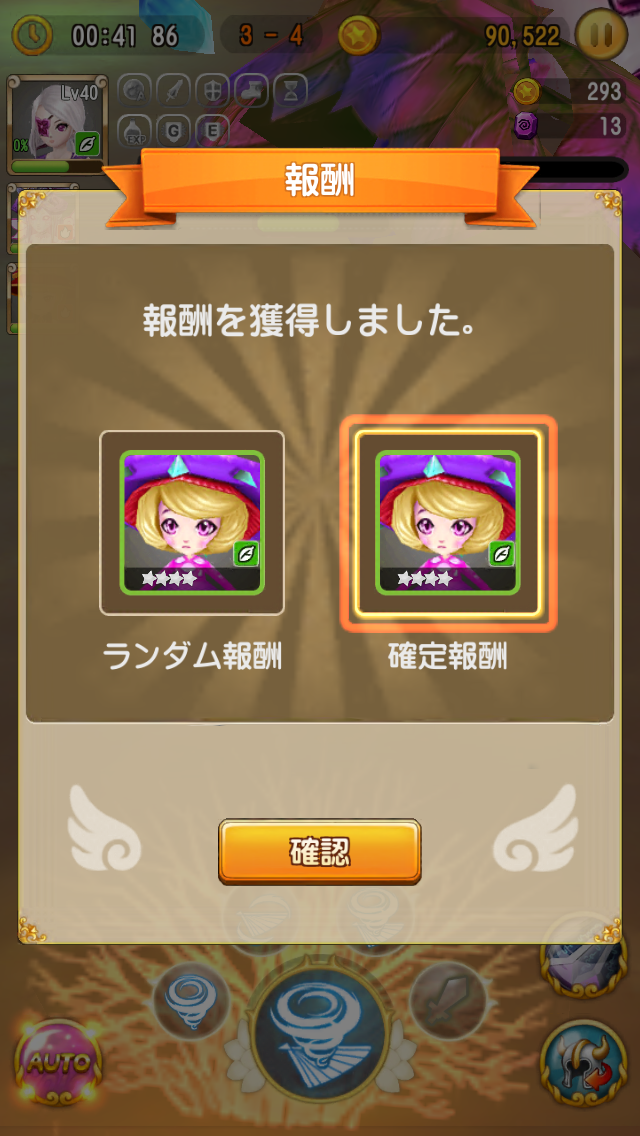Select the 確定報酬 highlighted character card
The width and height of the screenshot is (640, 1136).
(448, 522)
